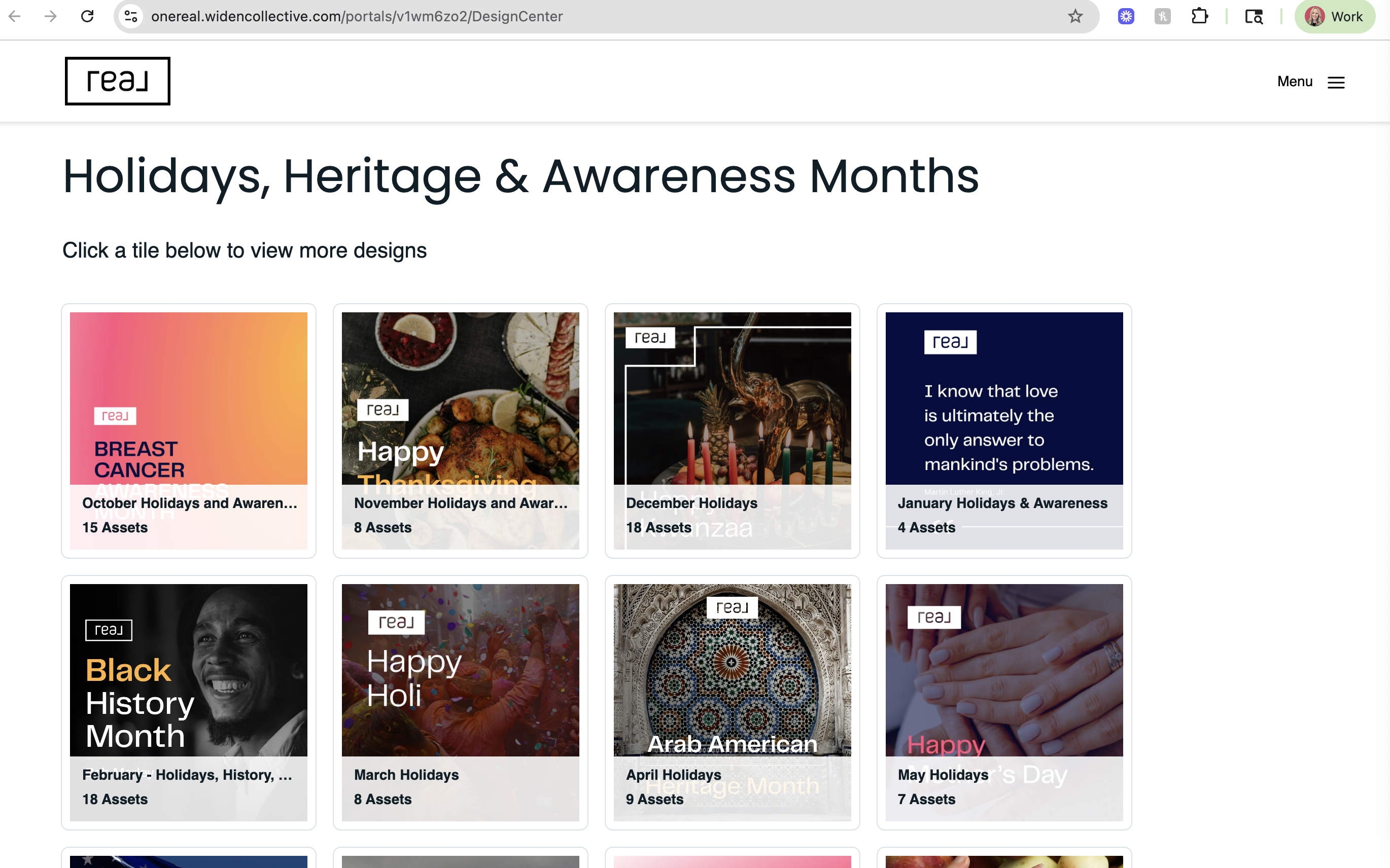The image size is (1390, 868).
Task: Open the April Holidays Arab American tile
Action: click(733, 703)
